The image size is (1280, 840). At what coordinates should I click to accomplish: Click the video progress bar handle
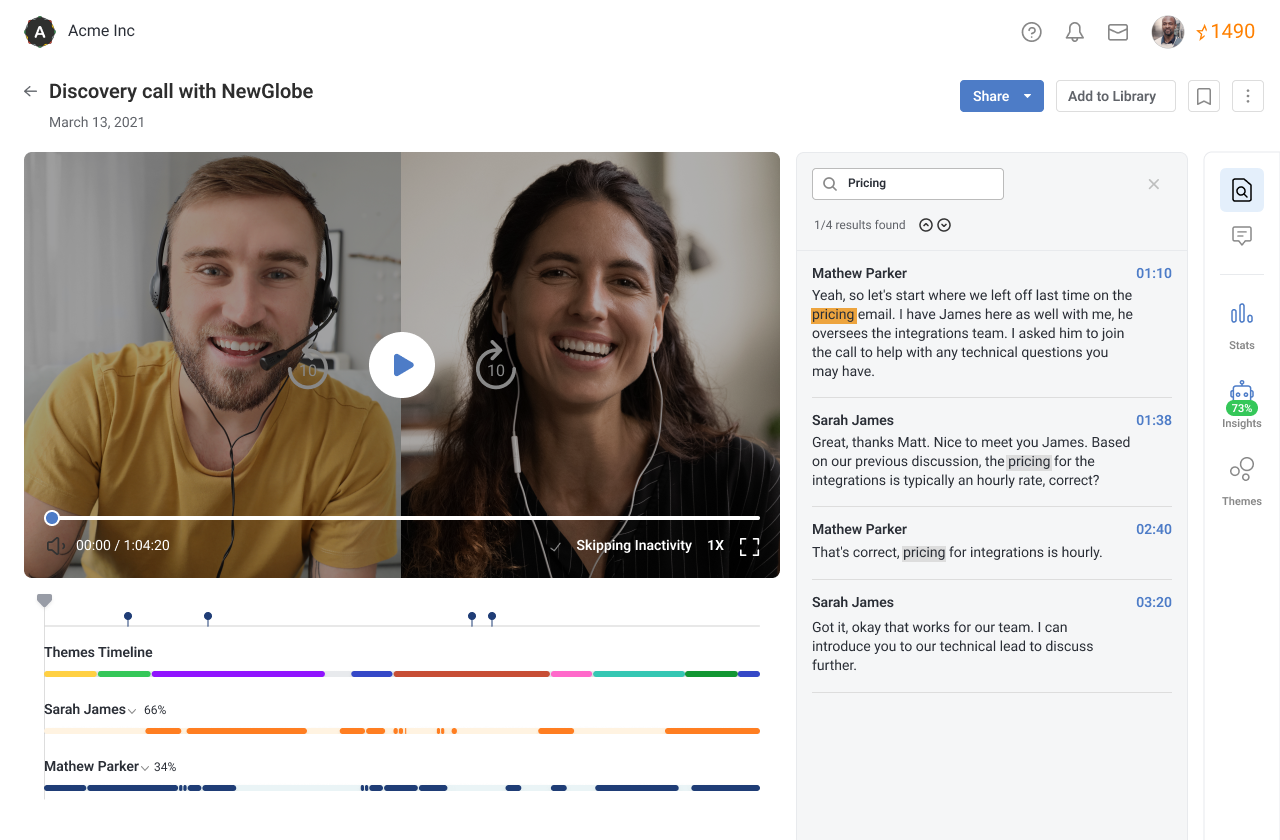(x=51, y=518)
